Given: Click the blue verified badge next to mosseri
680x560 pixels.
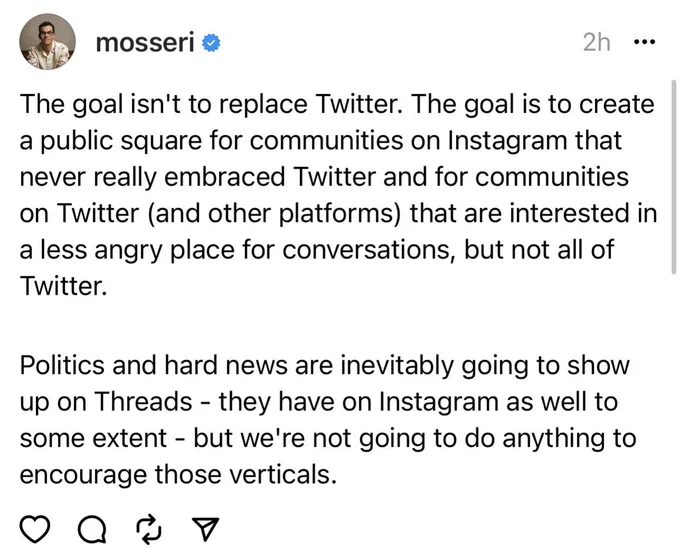Looking at the screenshot, I should (211, 43).
